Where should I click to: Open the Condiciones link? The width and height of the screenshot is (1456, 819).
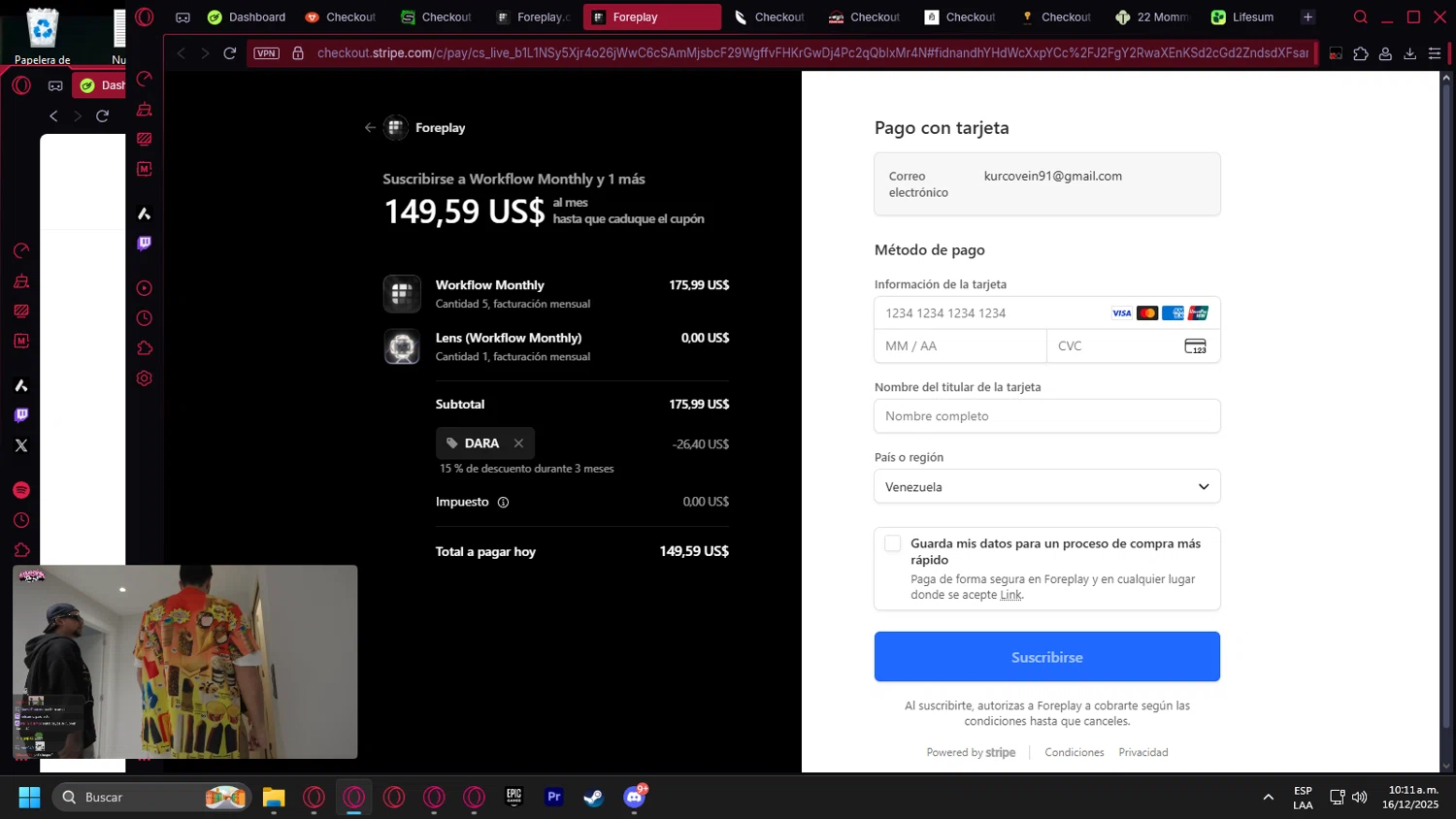[1075, 752]
